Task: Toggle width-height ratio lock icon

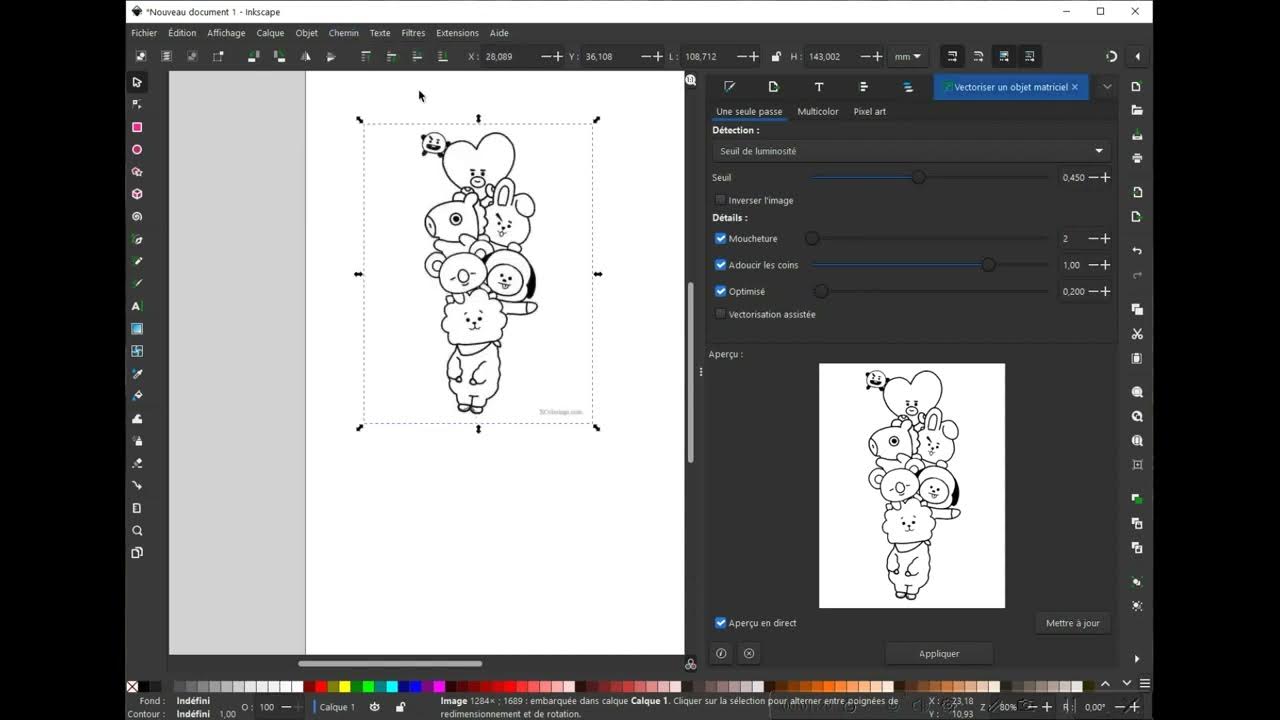Action: [x=775, y=56]
